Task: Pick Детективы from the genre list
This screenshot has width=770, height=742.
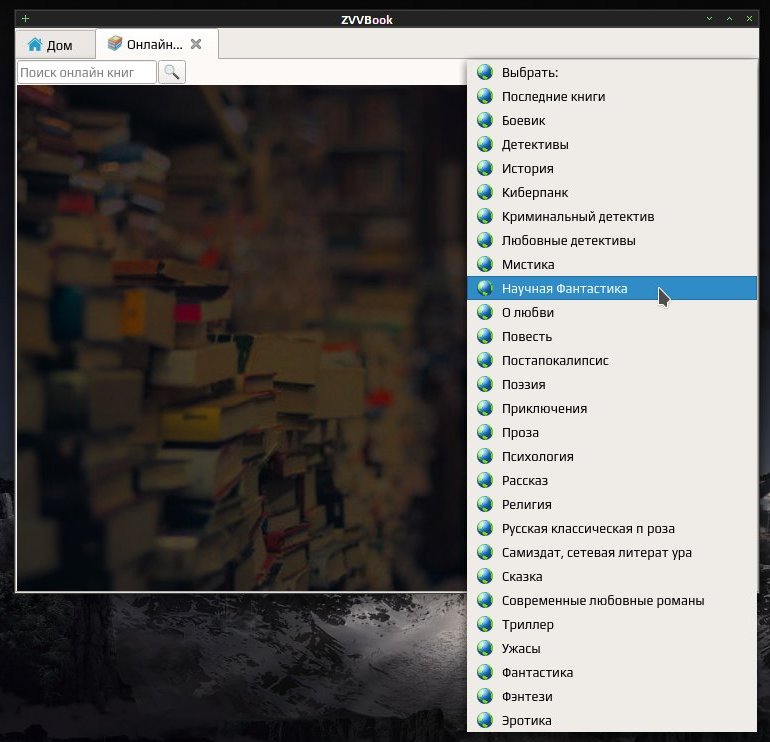Action: (x=612, y=144)
